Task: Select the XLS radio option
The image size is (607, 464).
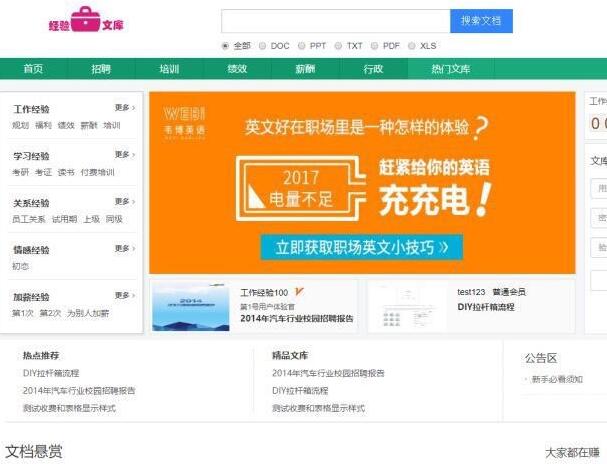Action: 412,46
